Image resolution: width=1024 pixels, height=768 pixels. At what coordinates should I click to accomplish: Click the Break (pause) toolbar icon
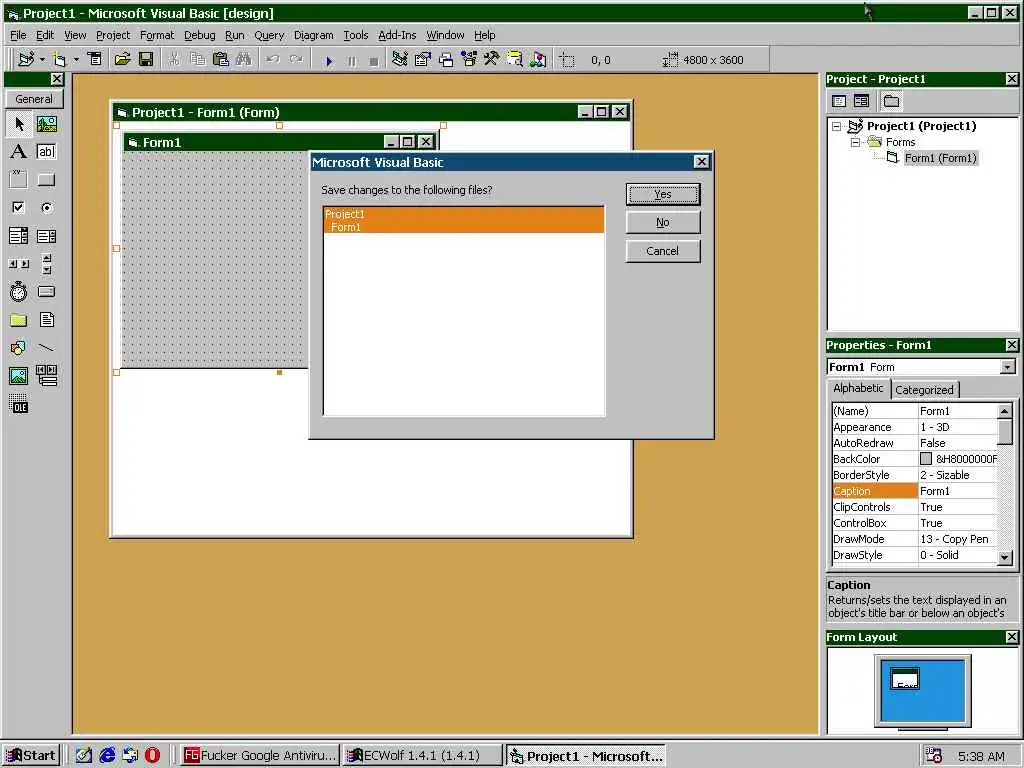[351, 61]
